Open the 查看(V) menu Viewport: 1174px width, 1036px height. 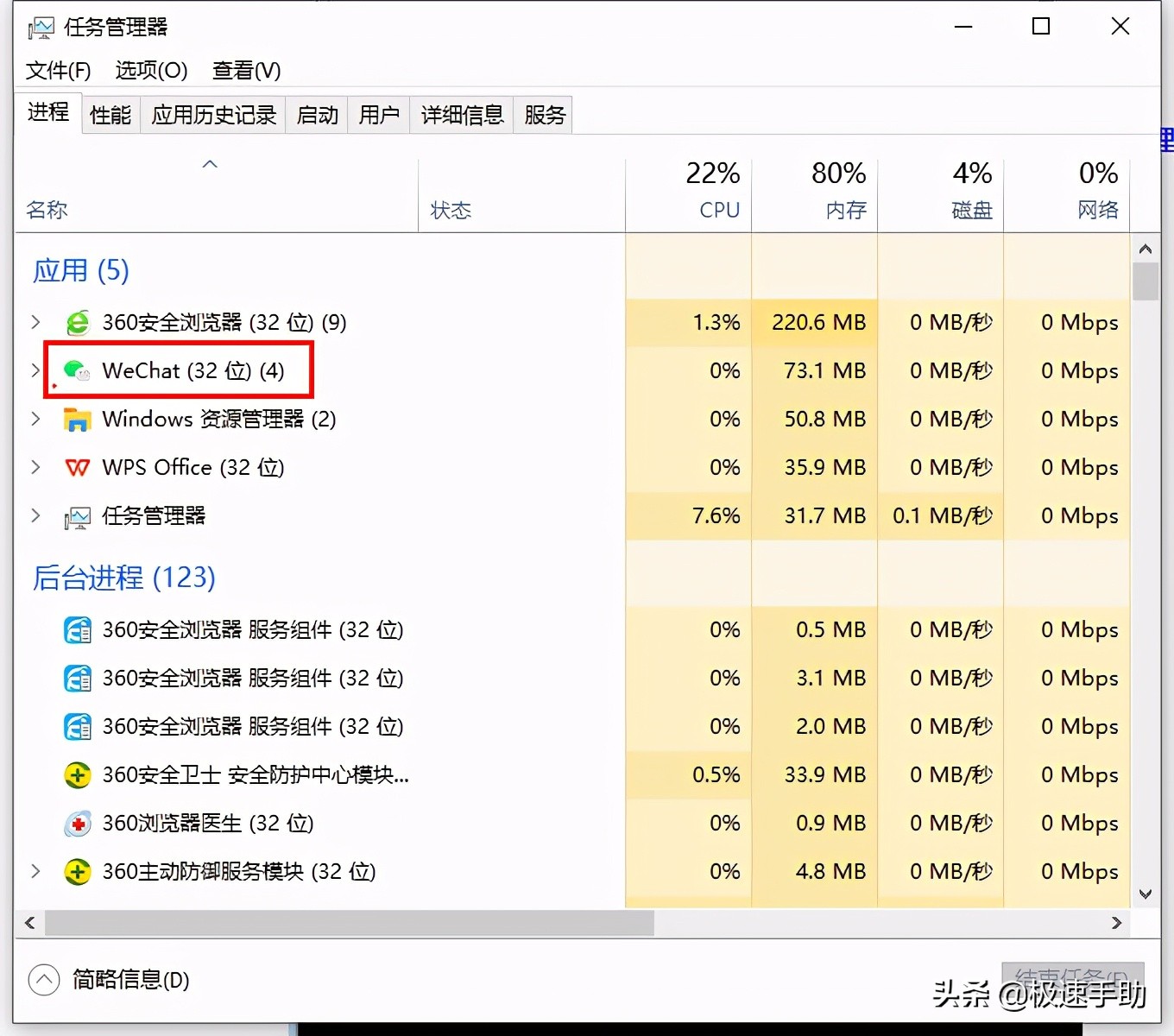[247, 71]
